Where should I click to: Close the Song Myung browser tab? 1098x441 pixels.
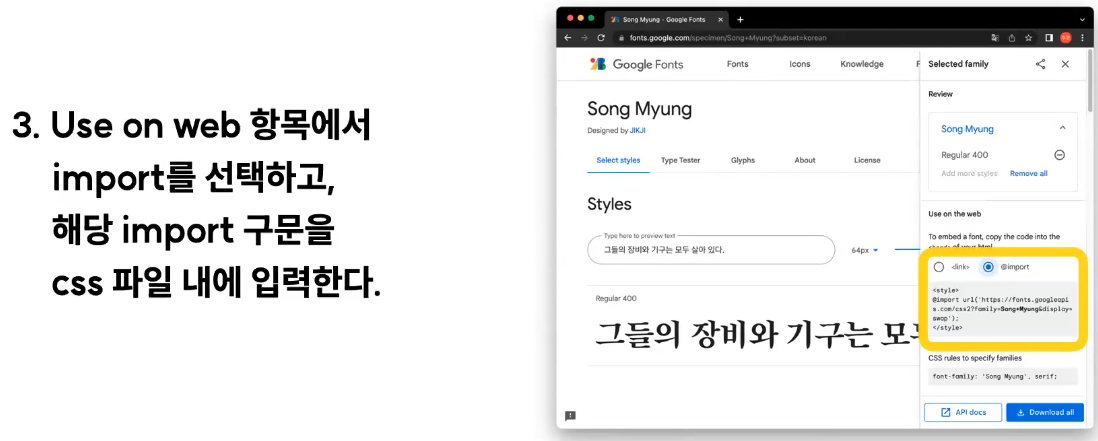pos(720,20)
